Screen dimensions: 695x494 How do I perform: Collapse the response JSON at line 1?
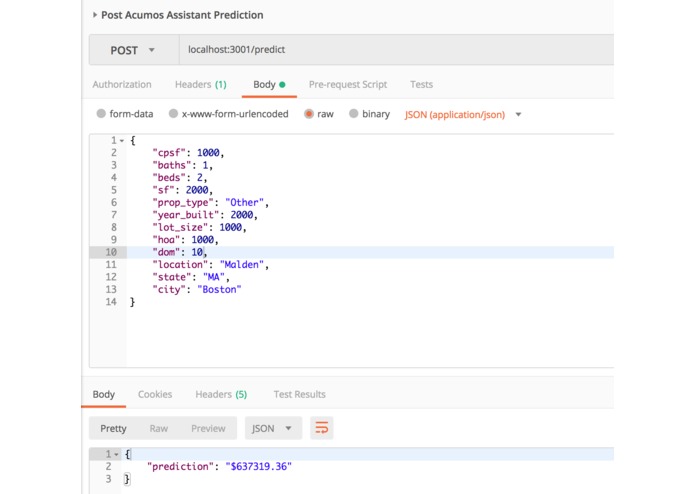point(116,455)
